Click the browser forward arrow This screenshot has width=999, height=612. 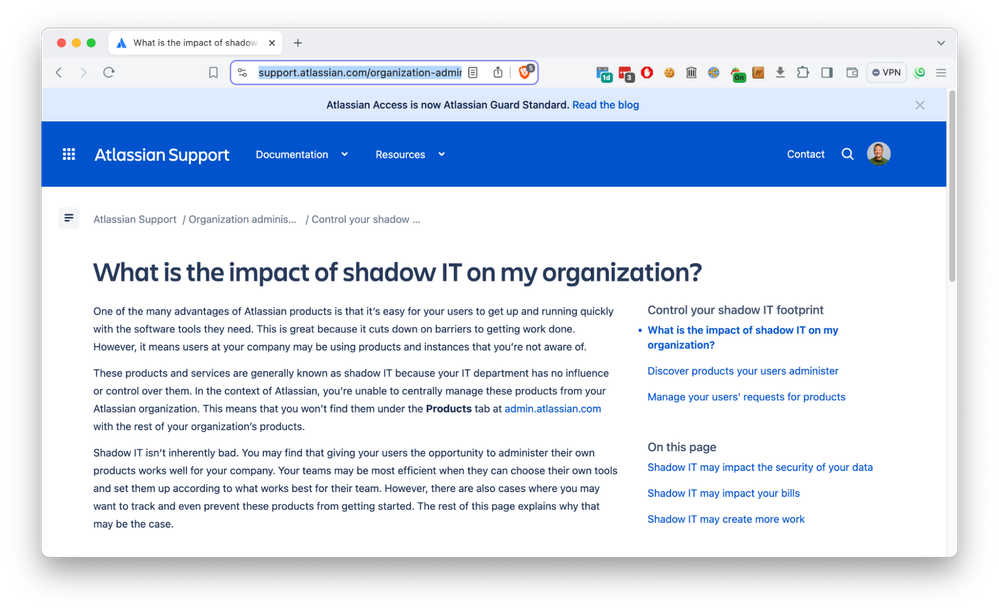(83, 73)
